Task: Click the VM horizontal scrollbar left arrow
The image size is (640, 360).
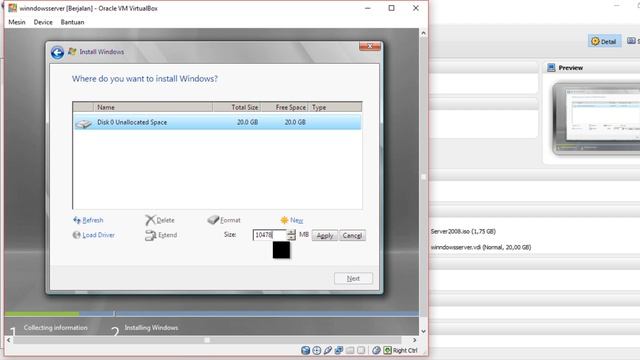Action: tap(9, 340)
